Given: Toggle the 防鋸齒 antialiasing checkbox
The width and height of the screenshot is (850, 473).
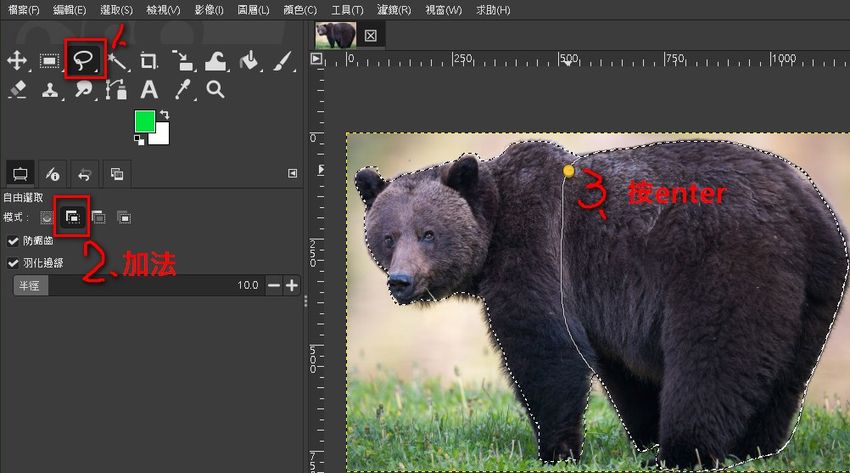Looking at the screenshot, I should click(x=13, y=241).
